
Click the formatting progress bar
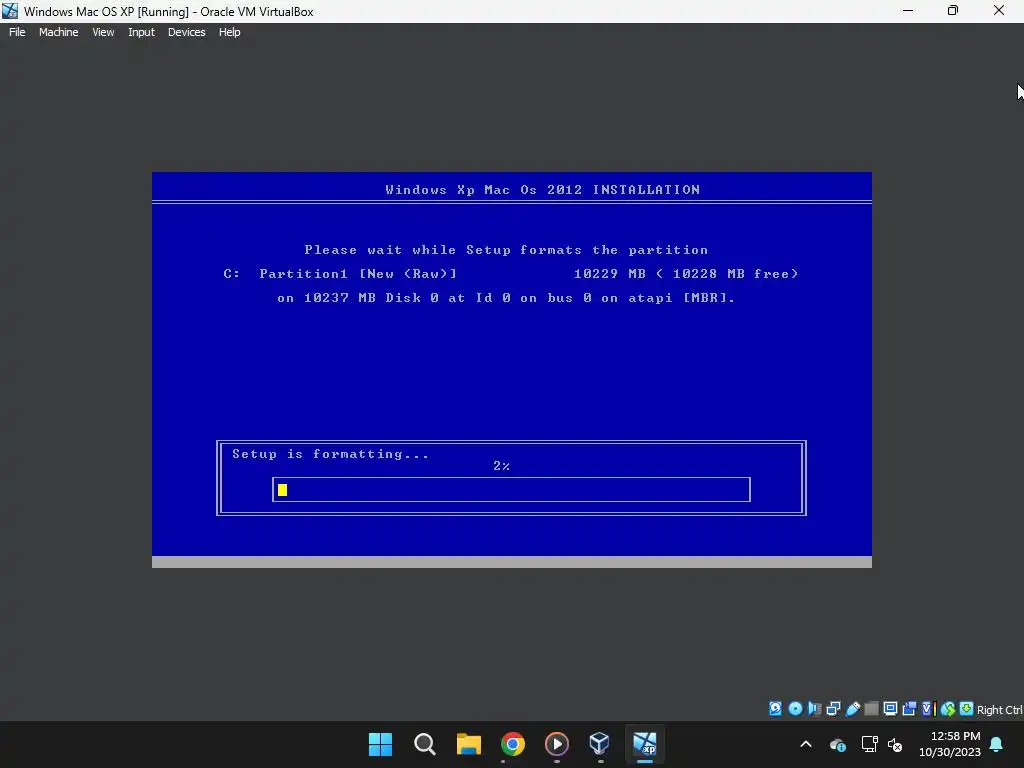click(511, 490)
